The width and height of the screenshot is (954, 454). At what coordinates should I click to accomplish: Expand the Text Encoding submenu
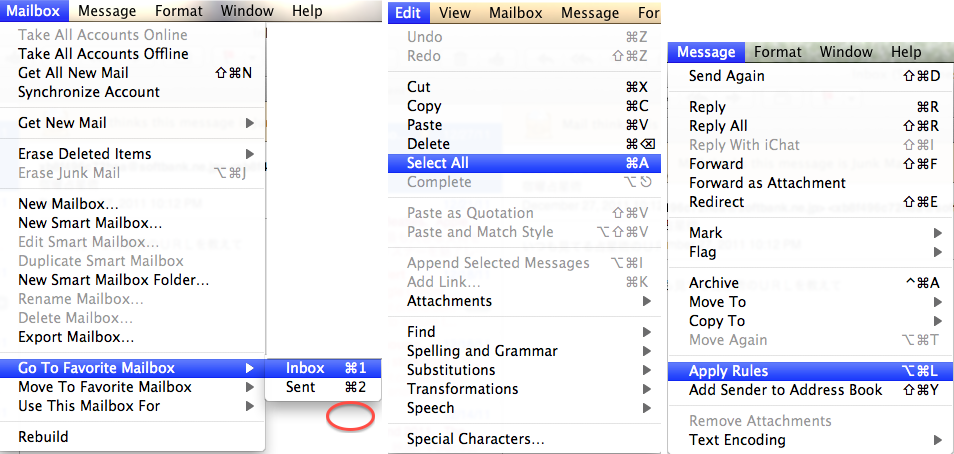pyautogui.click(x=810, y=440)
